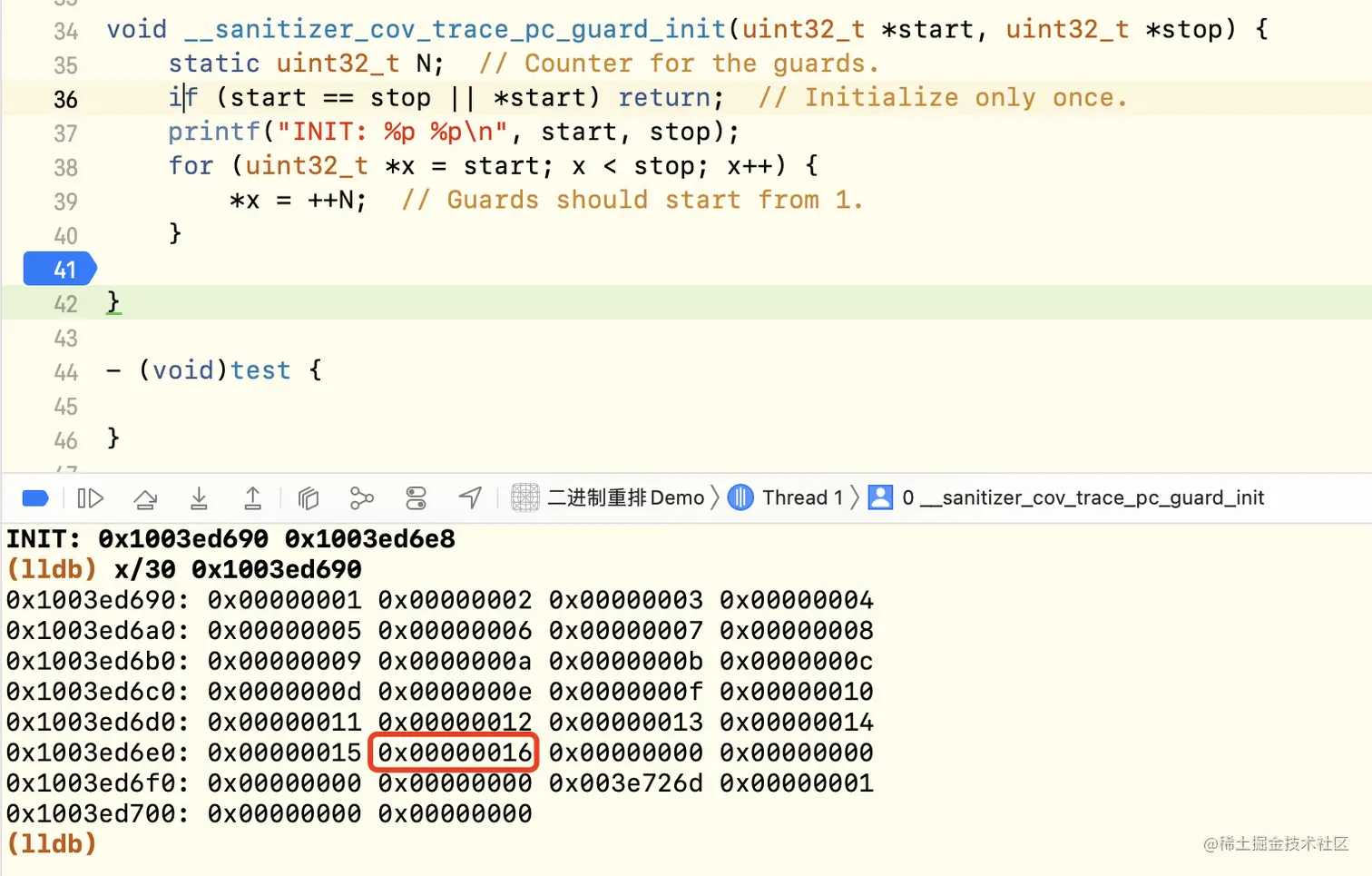The width and height of the screenshot is (1372, 876).
Task: Click the printf call on line 37
Action: tap(454, 132)
